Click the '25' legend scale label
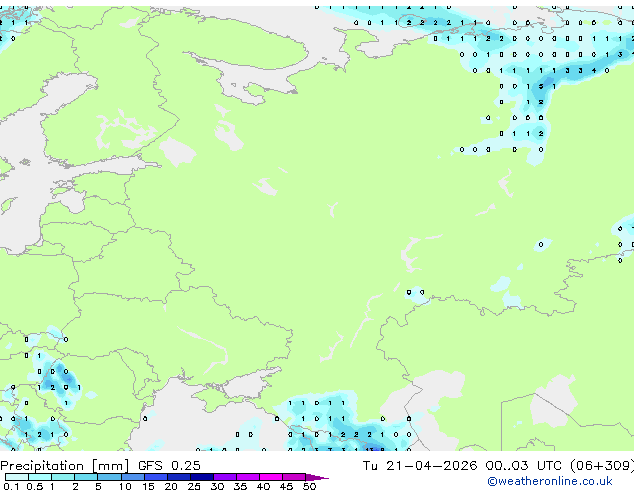This screenshot has height=490, width=634. pyautogui.click(x=194, y=486)
